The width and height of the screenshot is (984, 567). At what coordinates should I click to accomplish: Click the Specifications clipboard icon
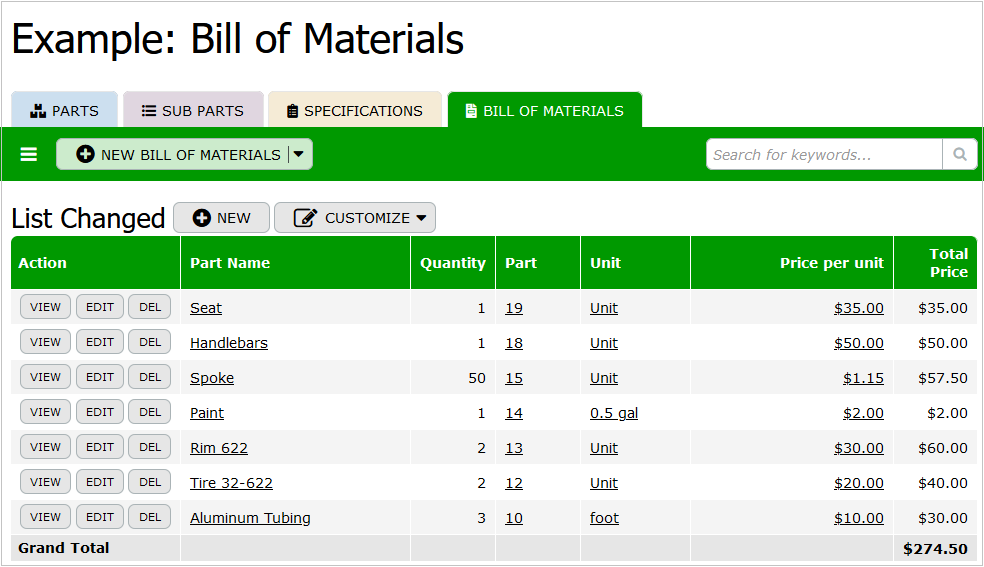(x=292, y=111)
